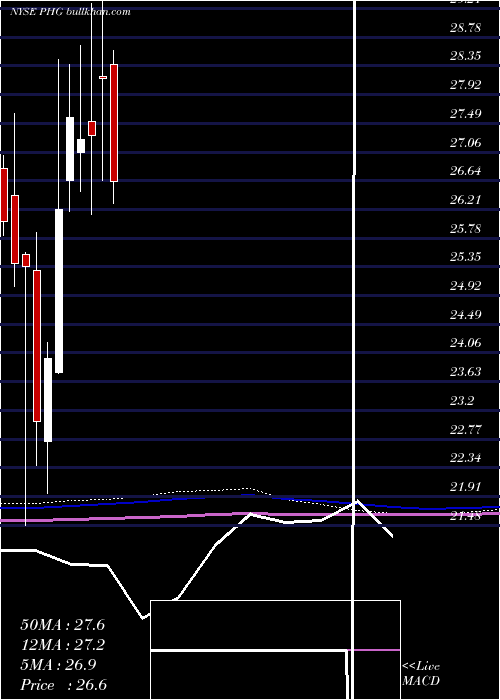Pick the 25.78 price label
This screenshot has width=500, height=700.
[x=465, y=229]
